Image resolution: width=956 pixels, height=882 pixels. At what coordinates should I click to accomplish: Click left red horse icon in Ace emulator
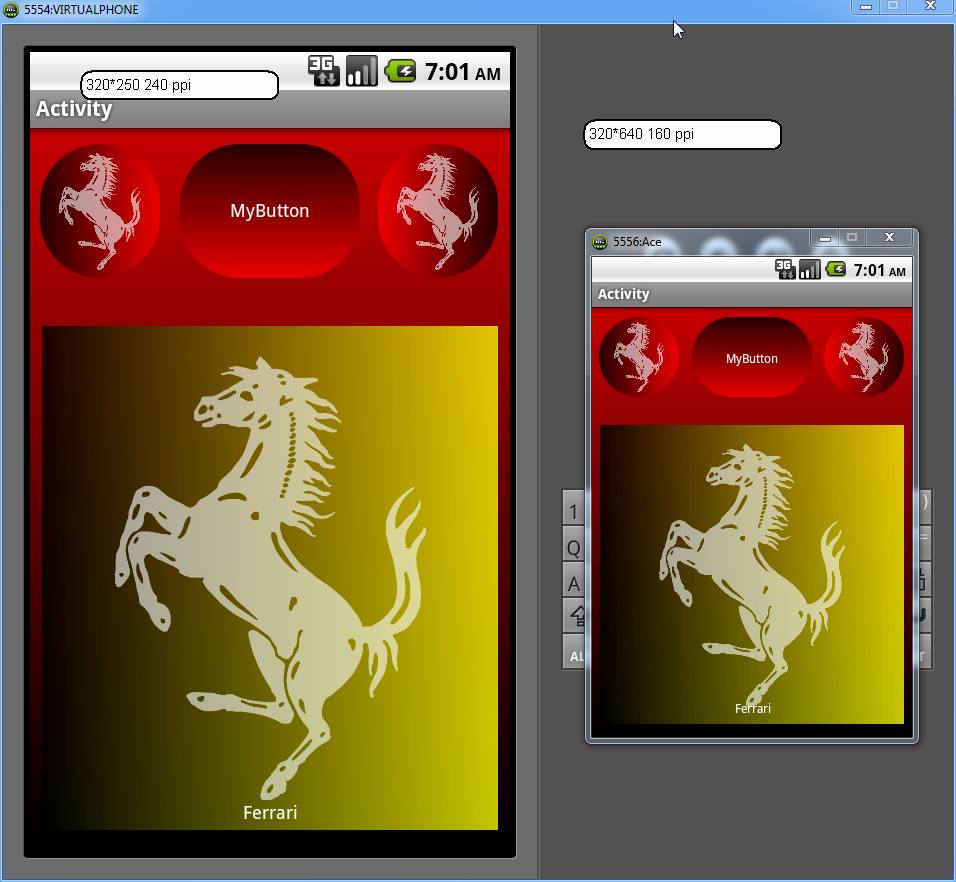tap(638, 357)
